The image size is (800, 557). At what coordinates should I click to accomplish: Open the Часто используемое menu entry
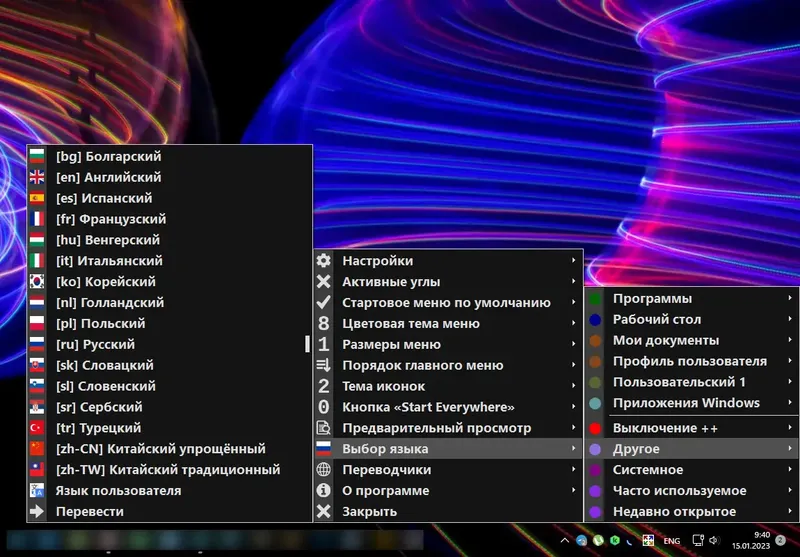tap(692, 491)
